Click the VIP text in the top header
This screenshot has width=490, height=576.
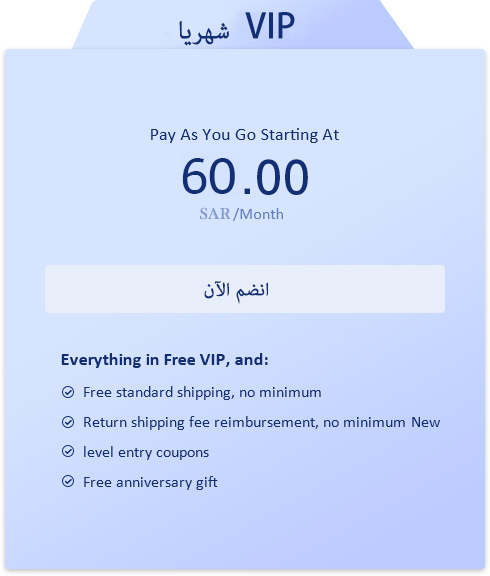pyautogui.click(x=270, y=26)
